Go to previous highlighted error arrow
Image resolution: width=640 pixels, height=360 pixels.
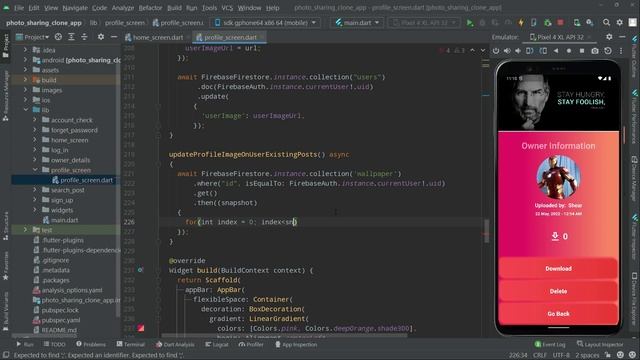[x=472, y=51]
